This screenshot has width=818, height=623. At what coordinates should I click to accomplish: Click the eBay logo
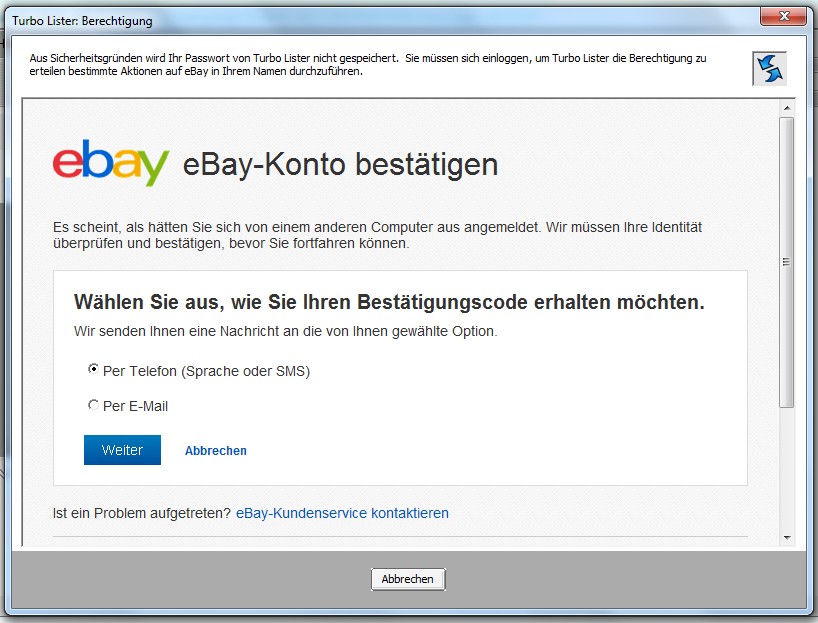[111, 164]
